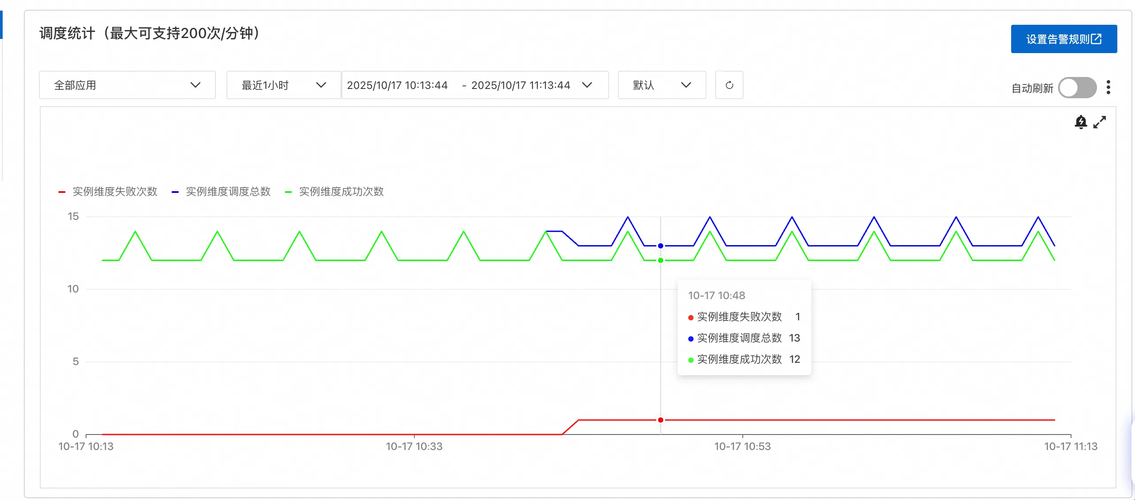Toggle the 自动刷新 auto-refresh switch

tap(1077, 88)
